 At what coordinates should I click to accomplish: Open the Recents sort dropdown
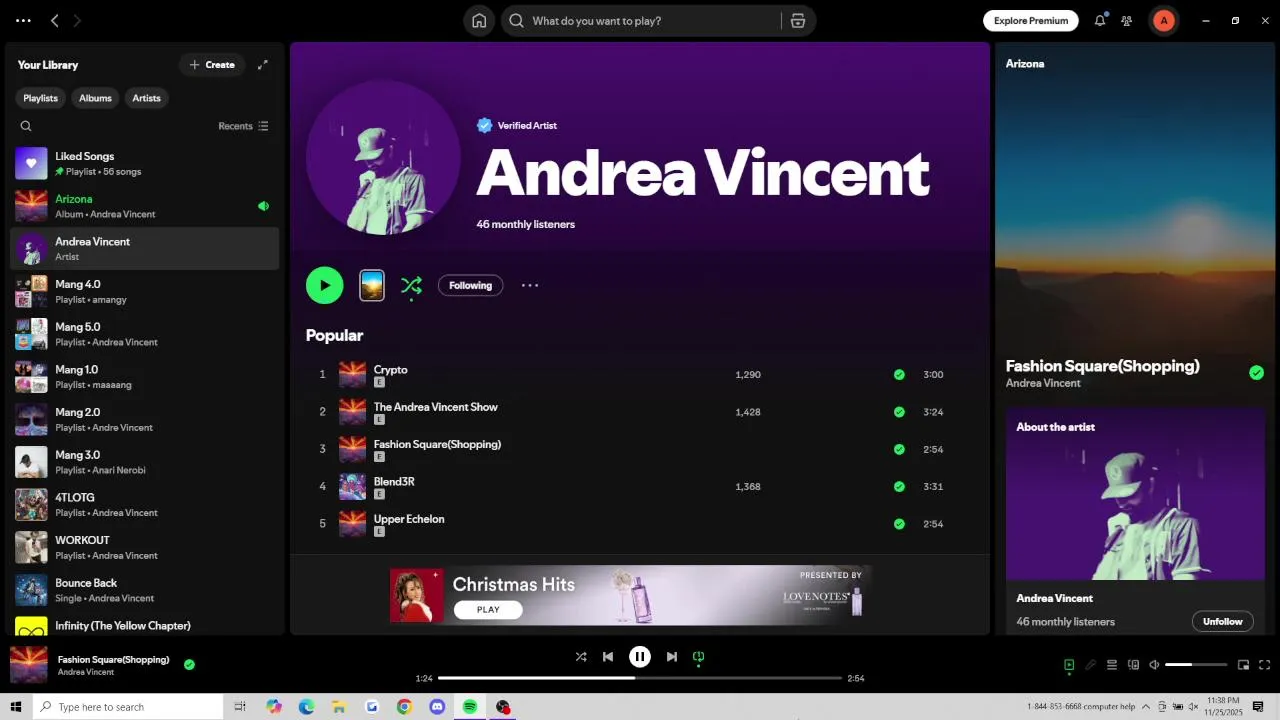pos(243,126)
